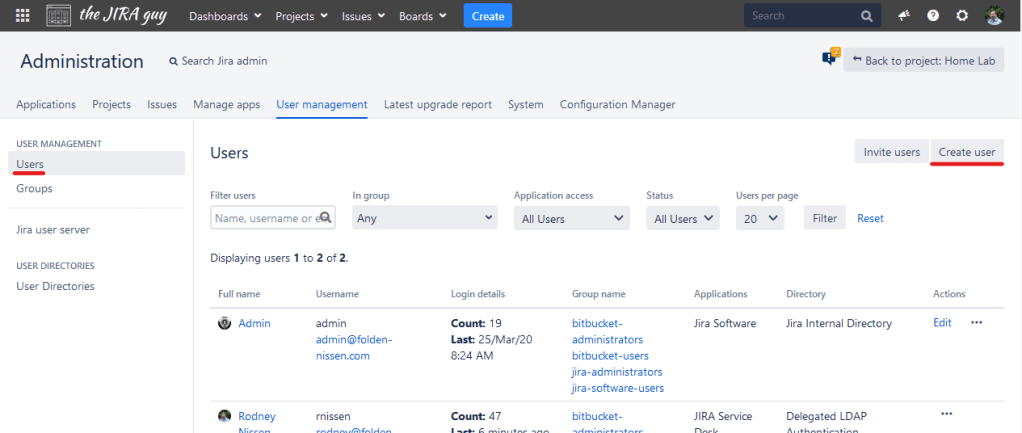Open the actions ellipsis for Admin
Viewport: 1022px width, 433px height.
[x=976, y=323]
